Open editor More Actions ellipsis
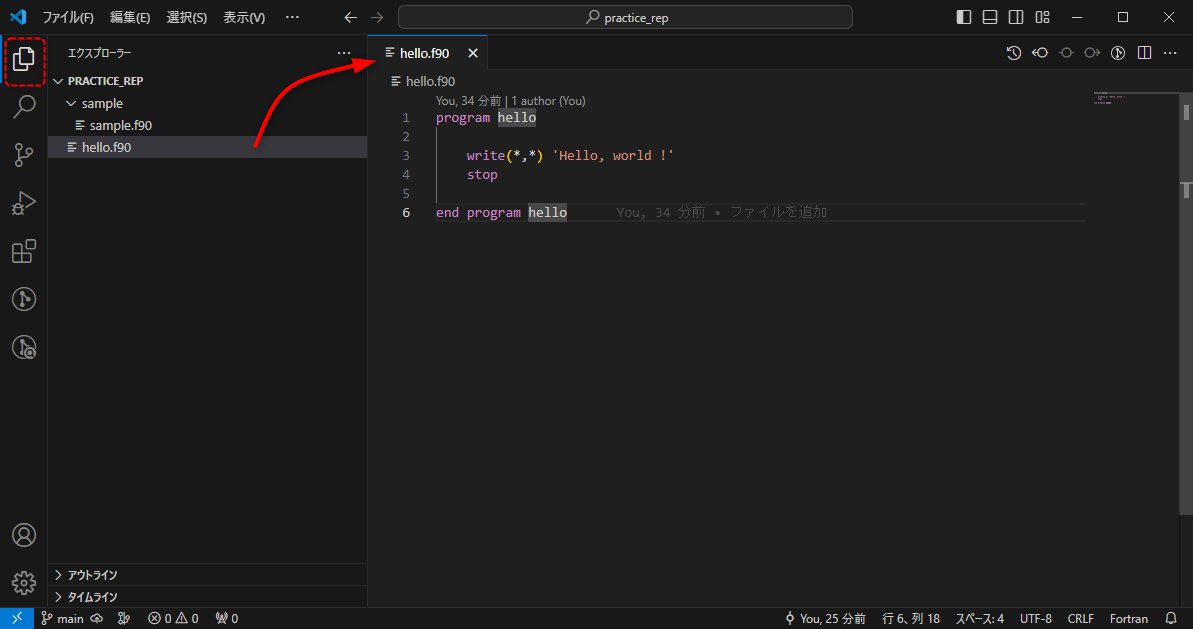This screenshot has height=629, width=1193. [x=1170, y=52]
